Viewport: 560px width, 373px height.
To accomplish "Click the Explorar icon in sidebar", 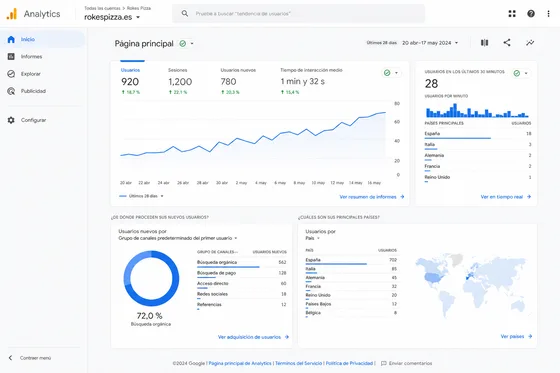I will (11, 74).
